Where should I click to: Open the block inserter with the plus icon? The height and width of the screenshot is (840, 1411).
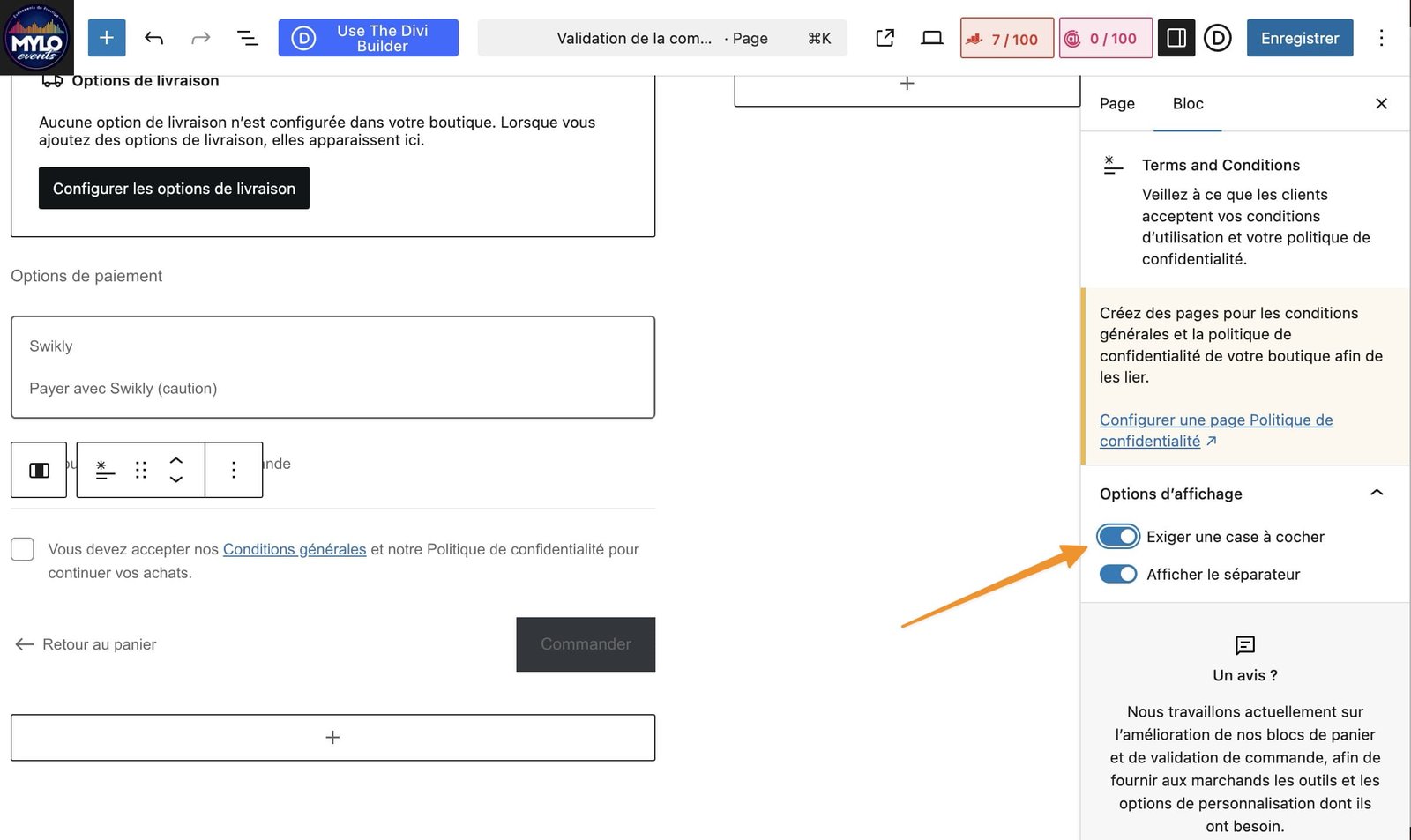(x=106, y=38)
